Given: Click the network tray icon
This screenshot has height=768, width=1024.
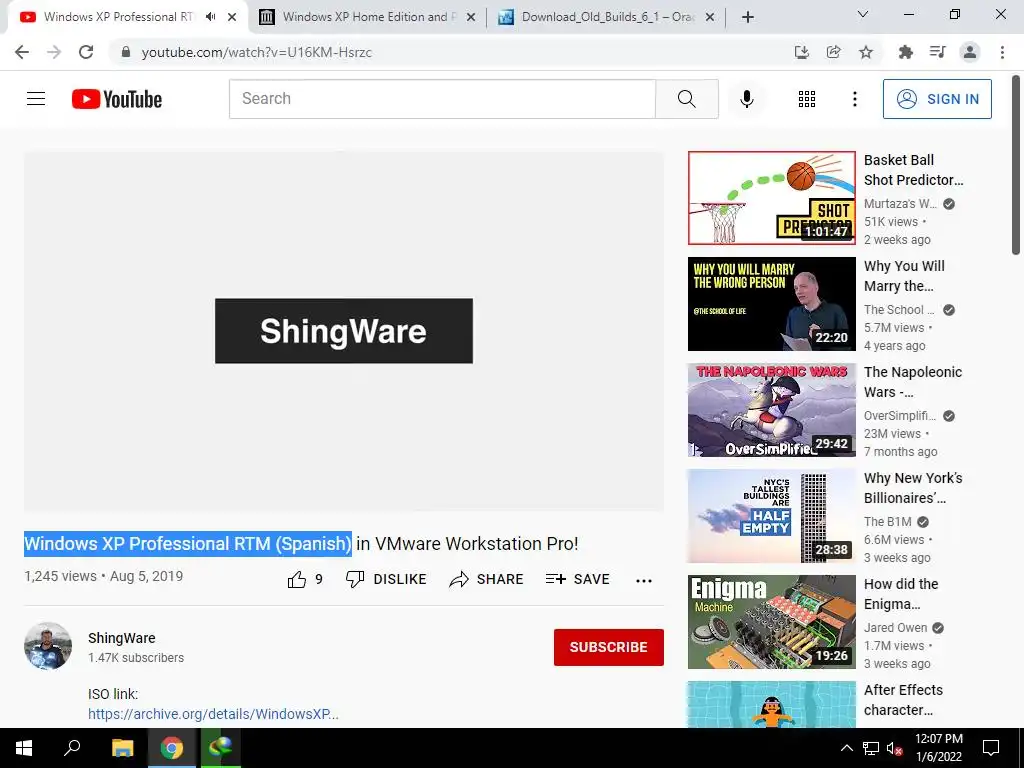Looking at the screenshot, I should click(x=871, y=748).
